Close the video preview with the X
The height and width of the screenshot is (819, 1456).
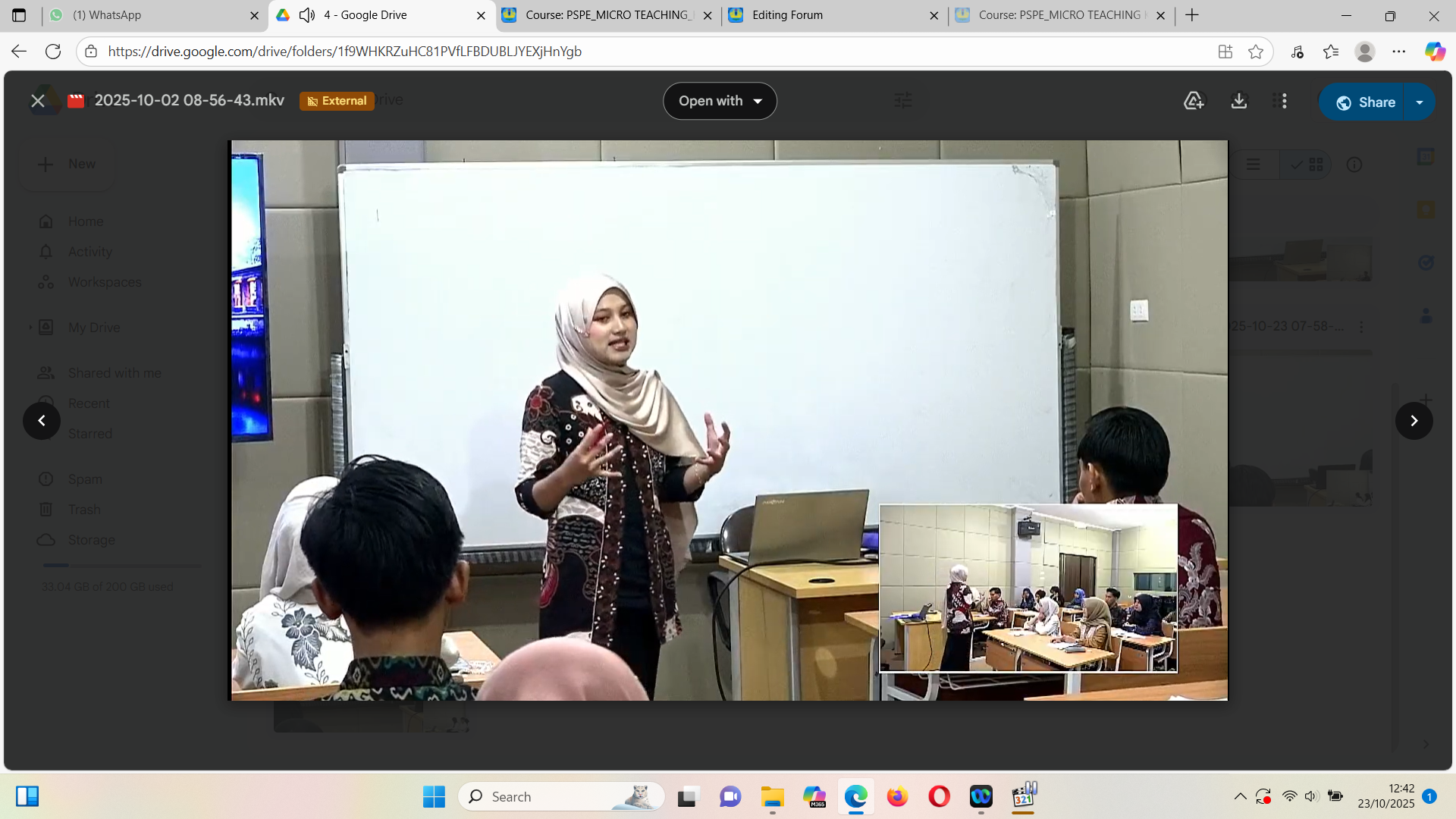click(x=38, y=101)
